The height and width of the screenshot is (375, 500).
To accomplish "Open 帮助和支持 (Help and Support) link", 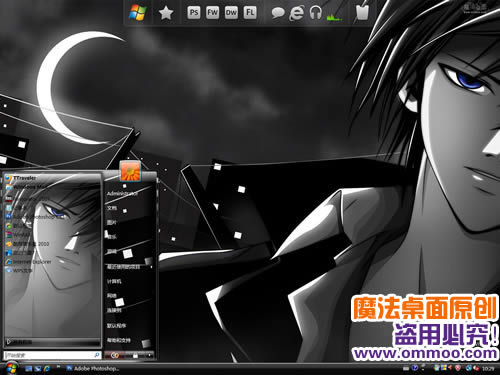I will (x=119, y=340).
